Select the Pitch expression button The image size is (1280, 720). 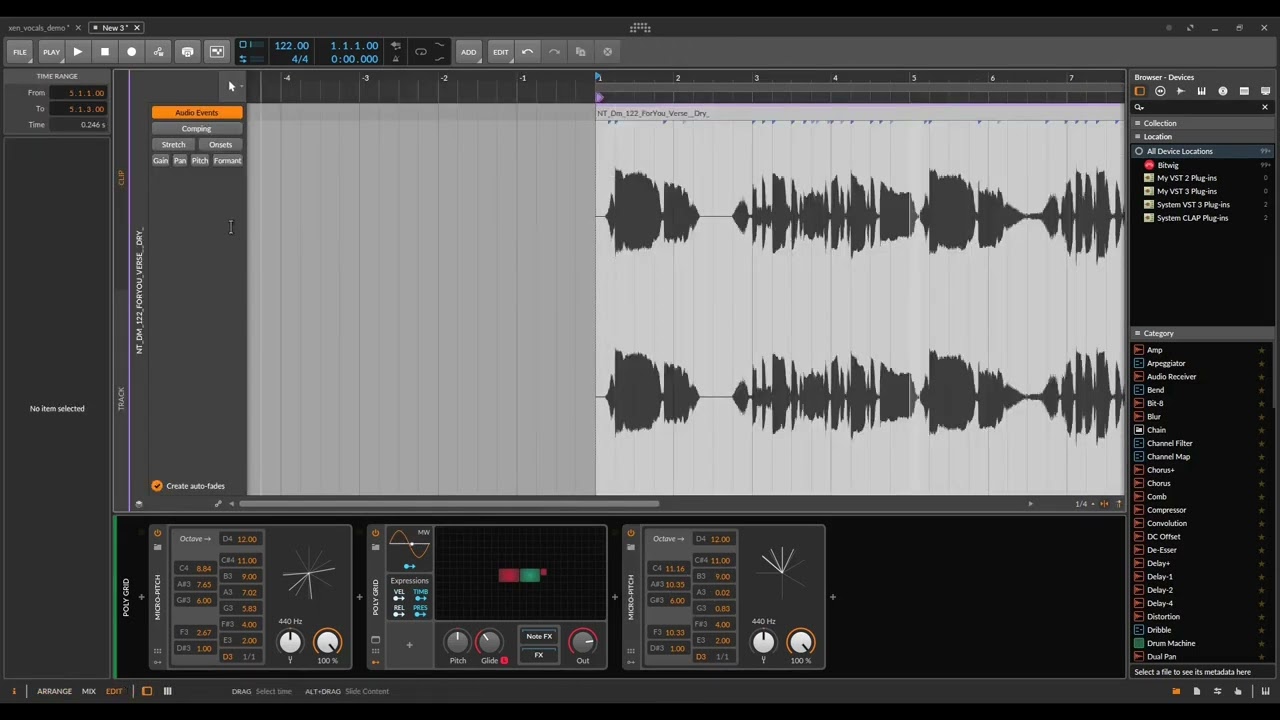(x=200, y=161)
